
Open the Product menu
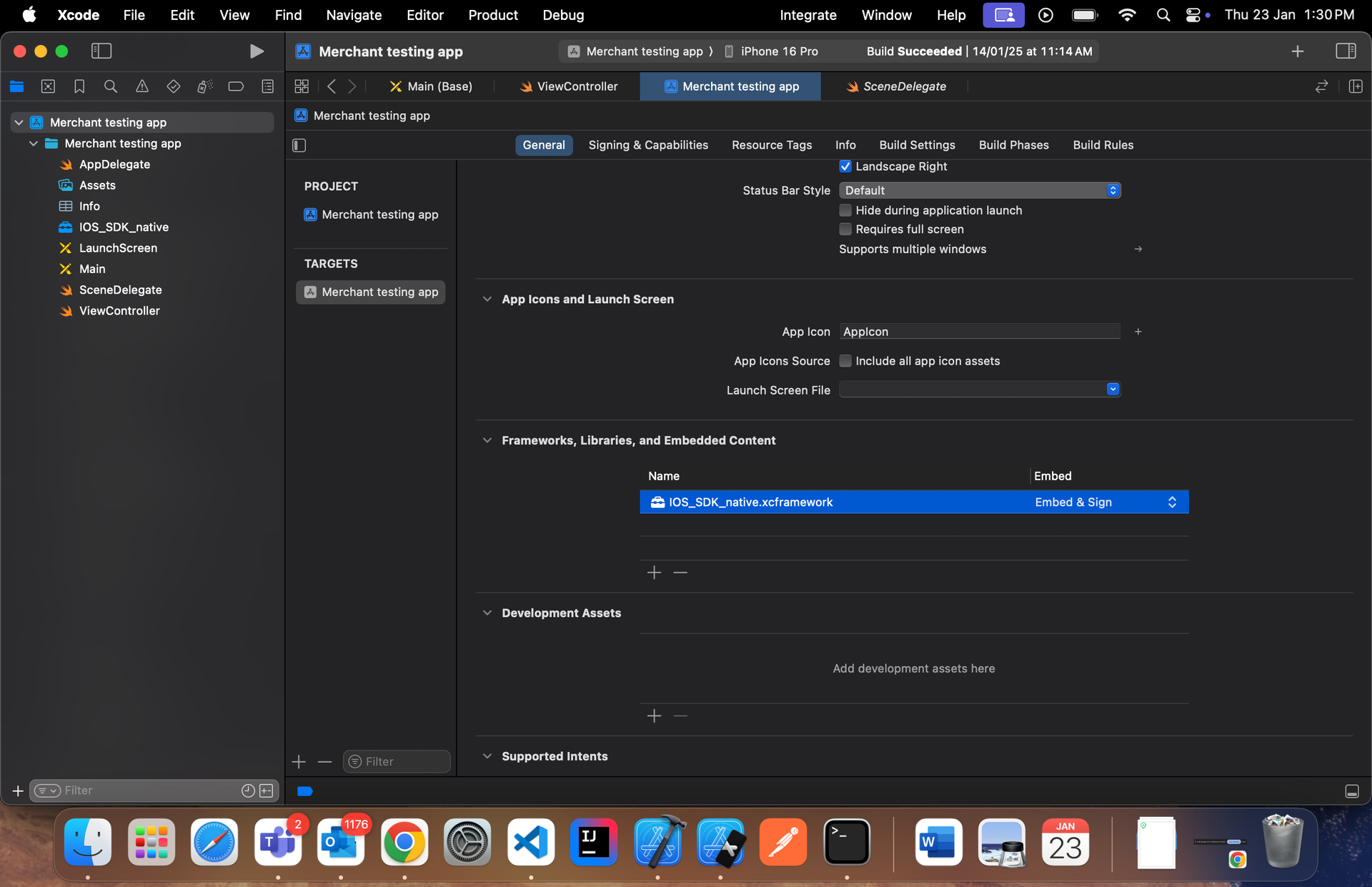(492, 15)
